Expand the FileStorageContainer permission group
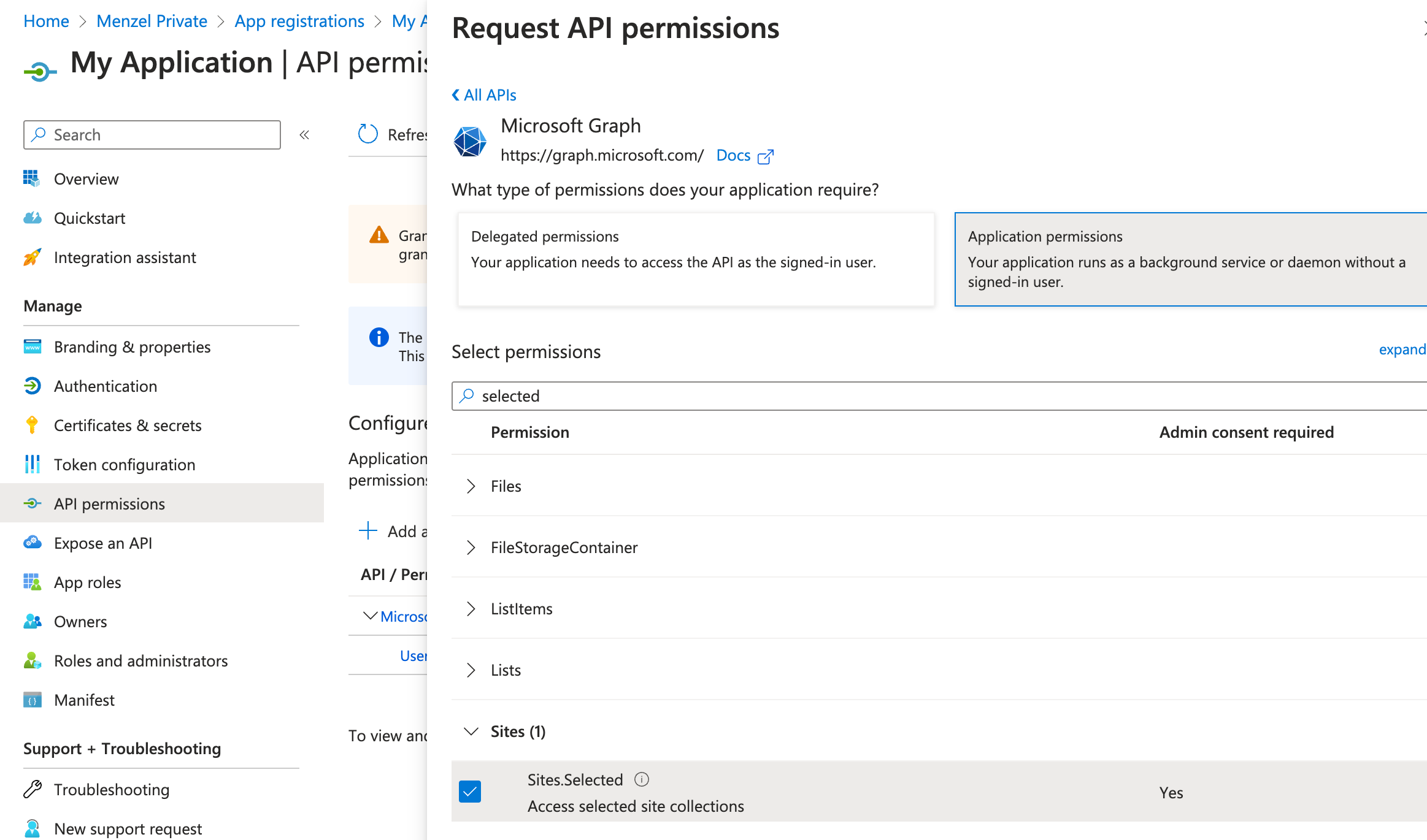 pos(471,548)
